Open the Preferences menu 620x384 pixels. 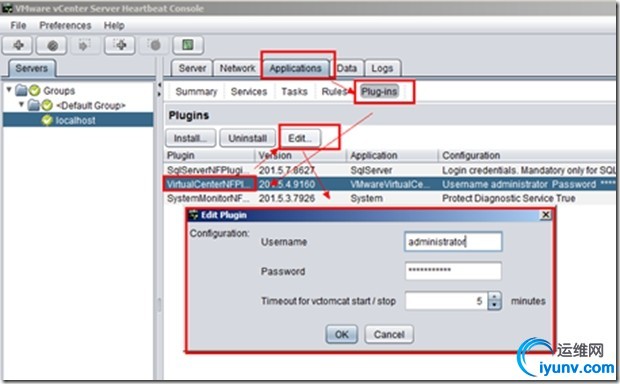65,26
